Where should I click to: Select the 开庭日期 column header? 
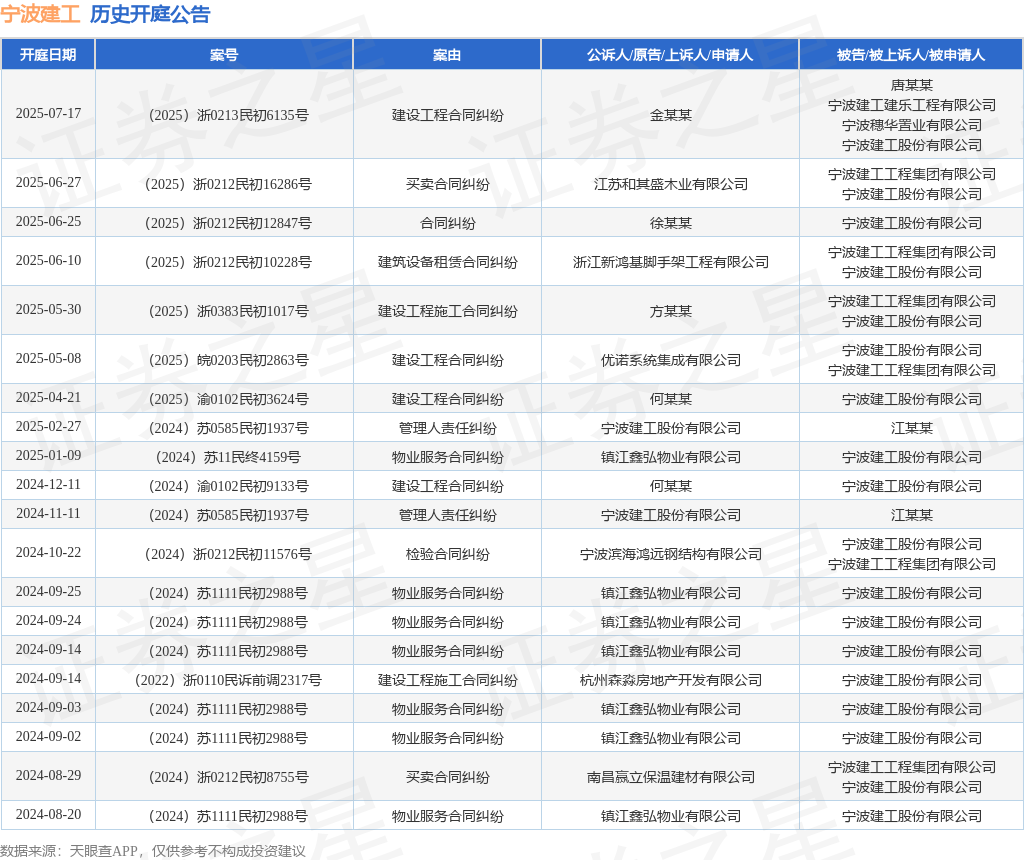[48, 55]
